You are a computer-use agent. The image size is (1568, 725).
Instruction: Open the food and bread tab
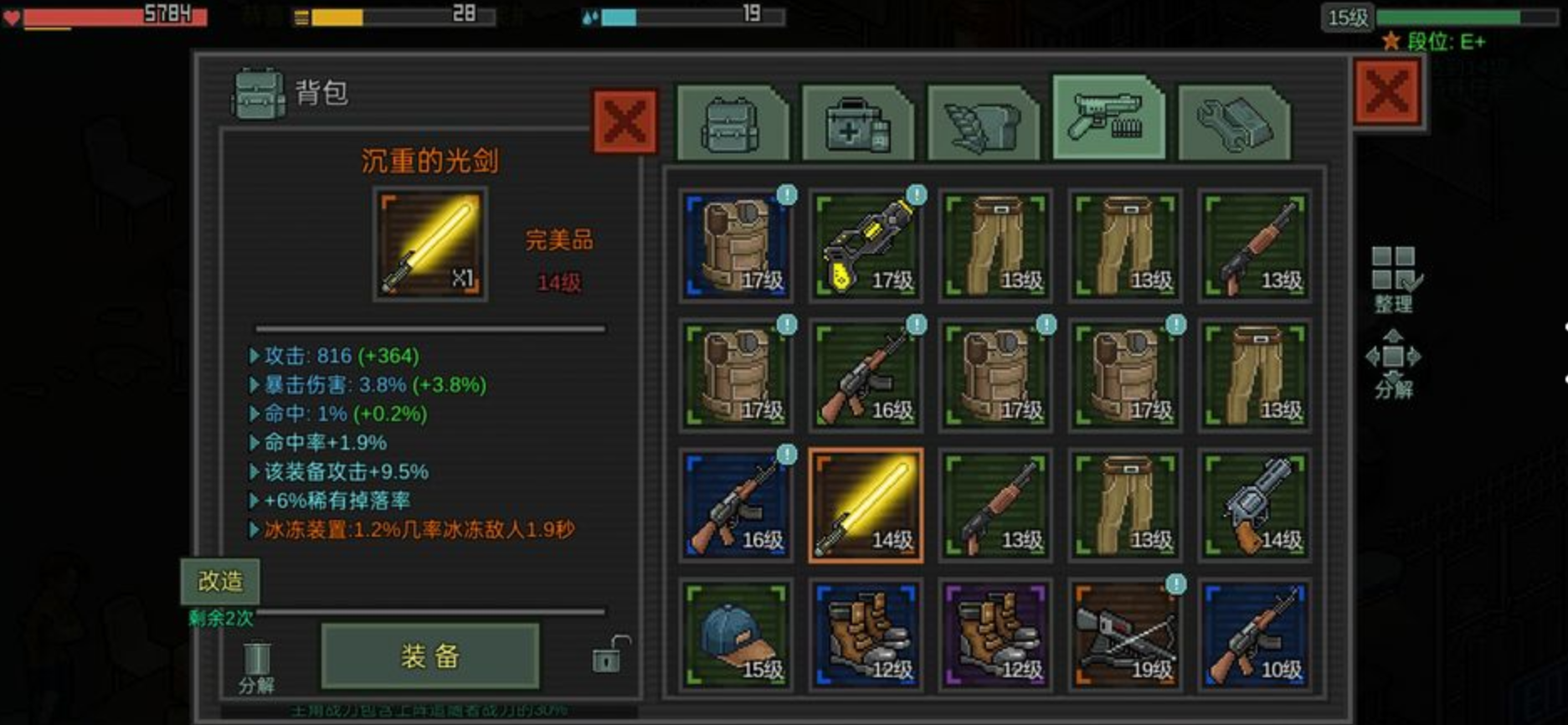click(983, 123)
